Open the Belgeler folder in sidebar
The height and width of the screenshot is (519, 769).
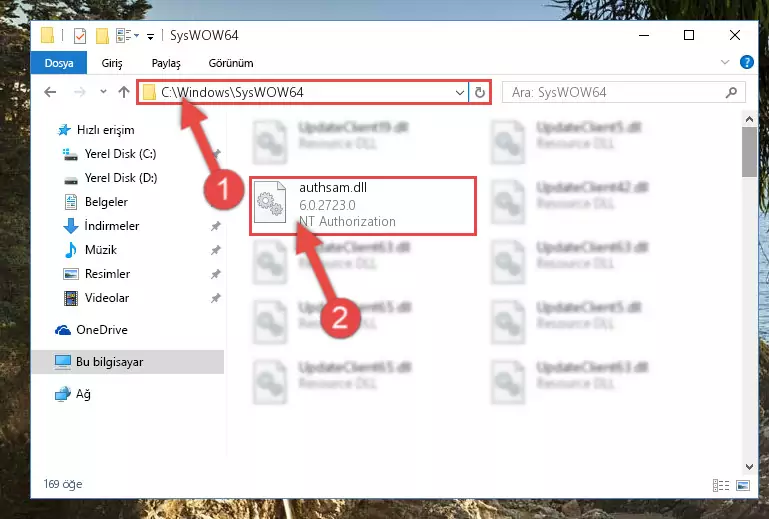coord(106,202)
